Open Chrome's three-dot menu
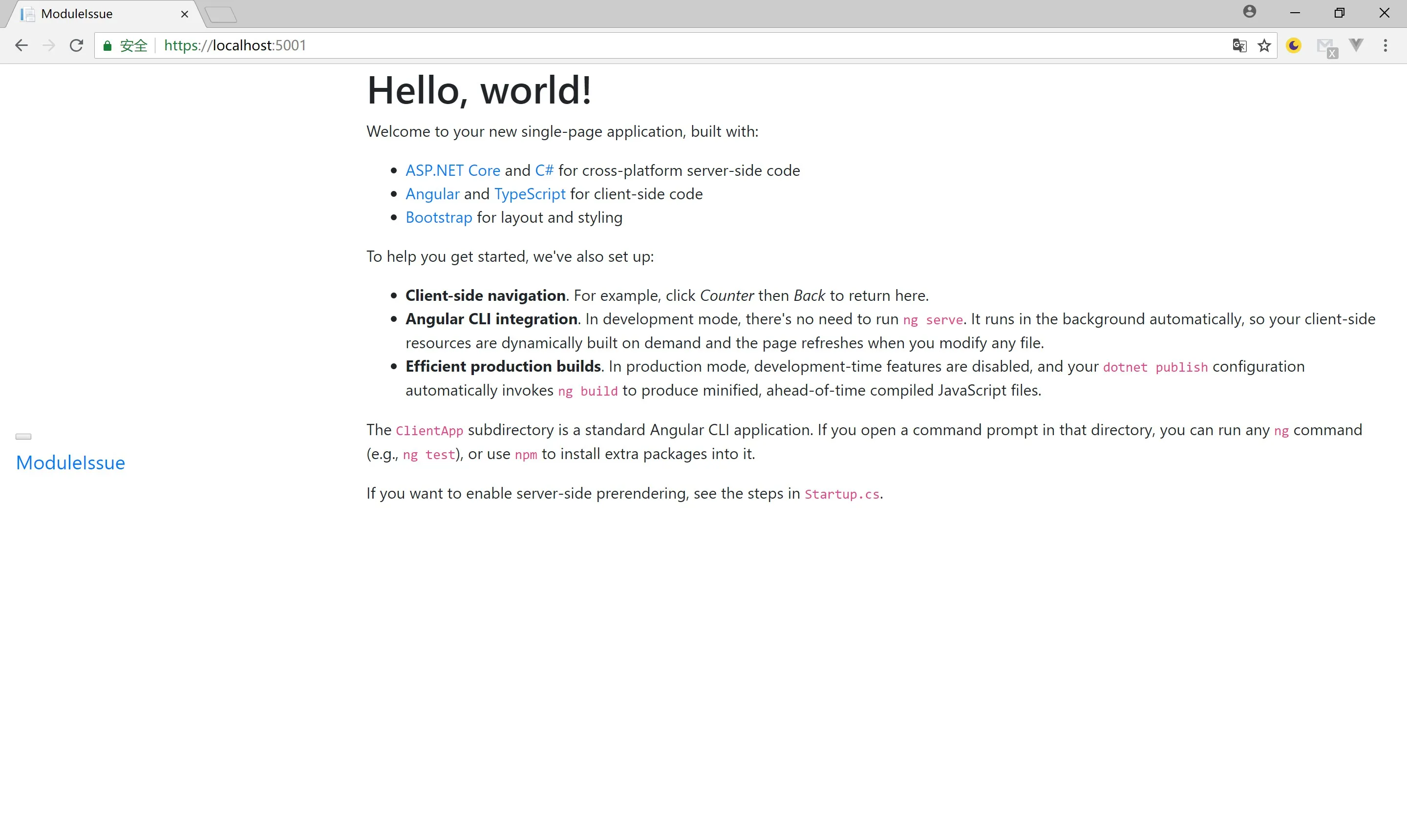Screen dimensions: 1407x840 (x=1386, y=45)
